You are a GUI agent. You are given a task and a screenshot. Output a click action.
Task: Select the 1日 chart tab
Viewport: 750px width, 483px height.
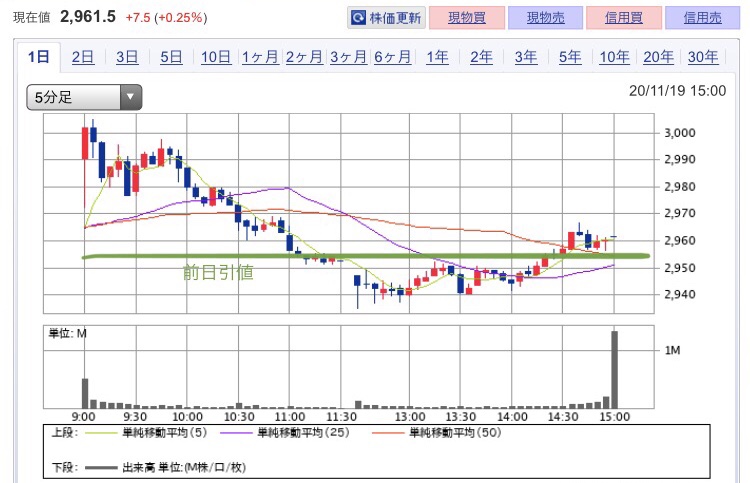click(39, 57)
